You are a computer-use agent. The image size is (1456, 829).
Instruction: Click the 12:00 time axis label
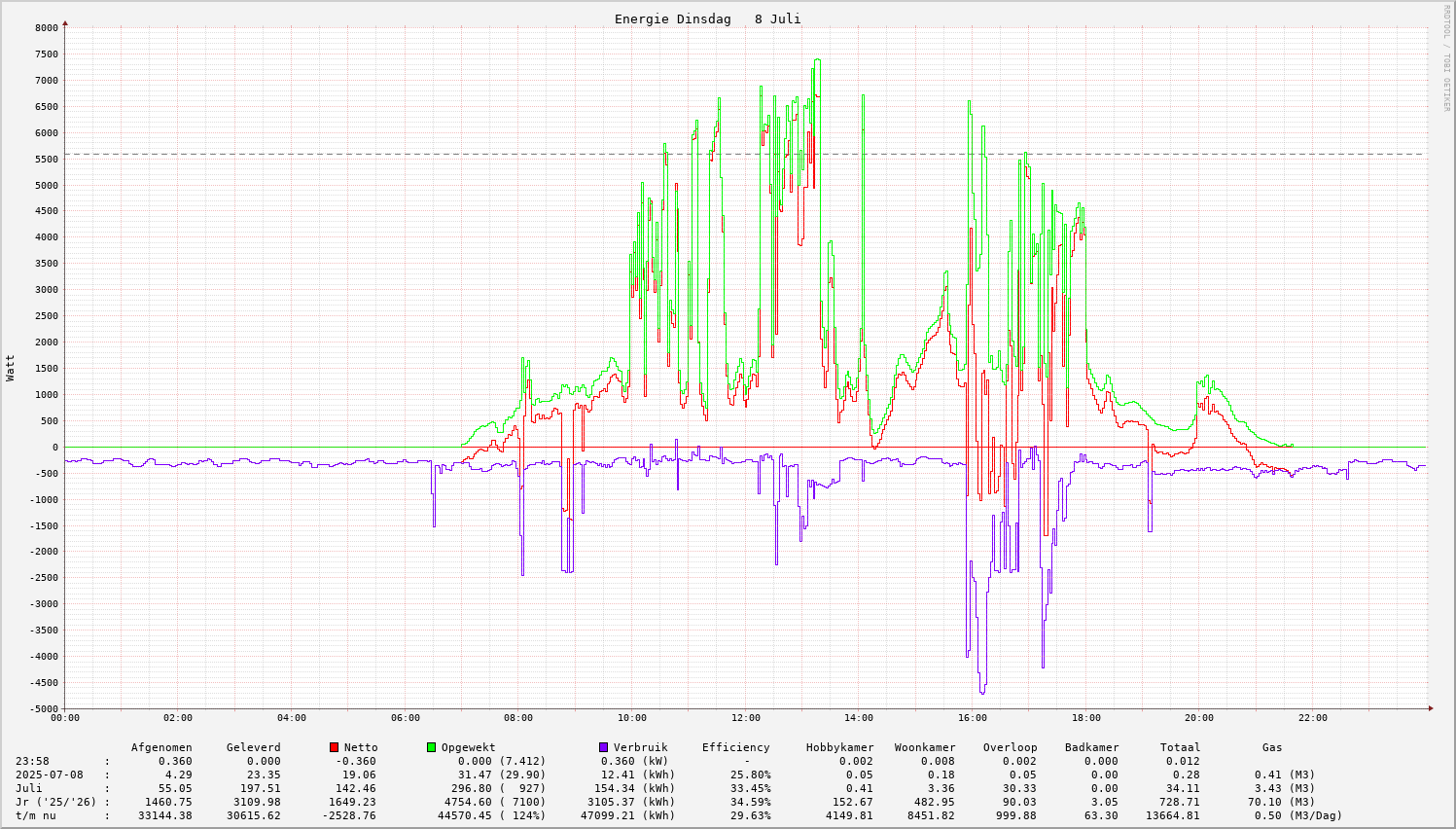tap(745, 718)
